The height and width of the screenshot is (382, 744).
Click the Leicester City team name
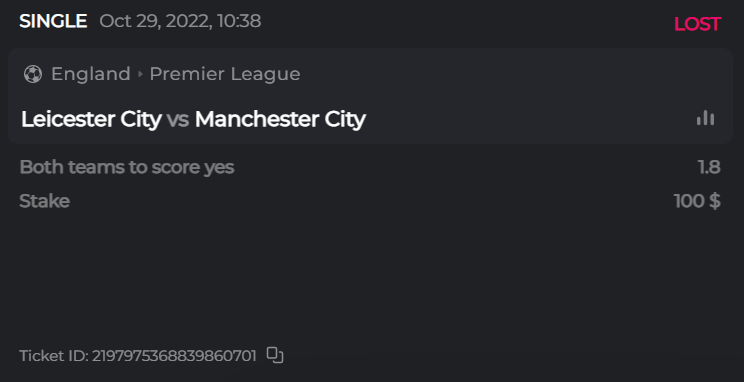pyautogui.click(x=91, y=119)
